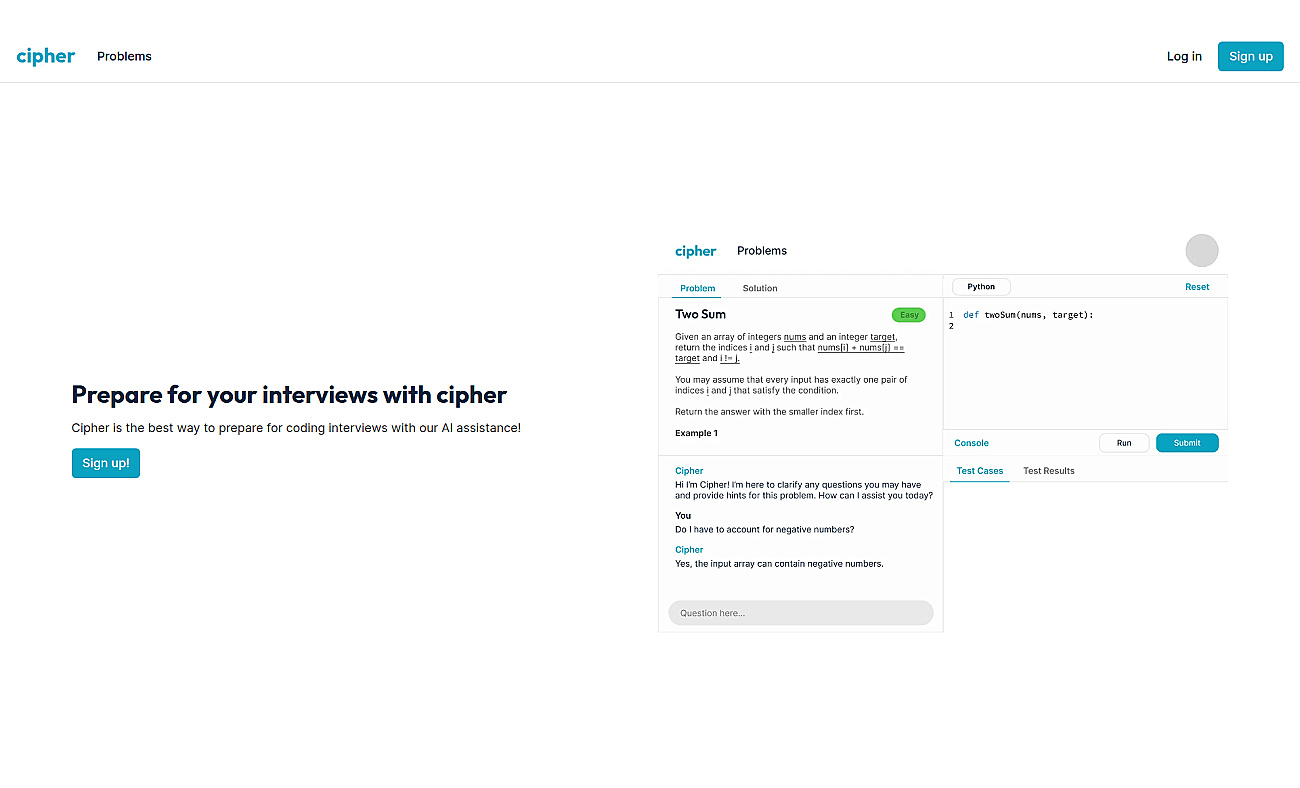Switch to the Solution tab
The width and height of the screenshot is (1300, 788).
coord(760,288)
